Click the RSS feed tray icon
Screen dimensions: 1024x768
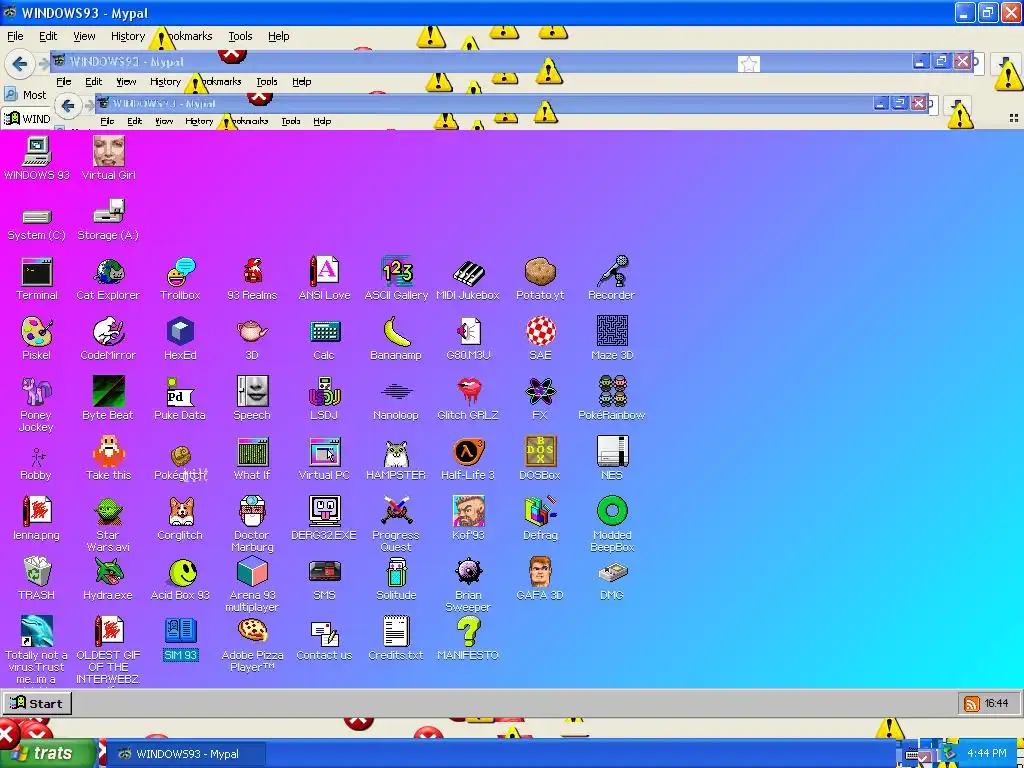(972, 703)
